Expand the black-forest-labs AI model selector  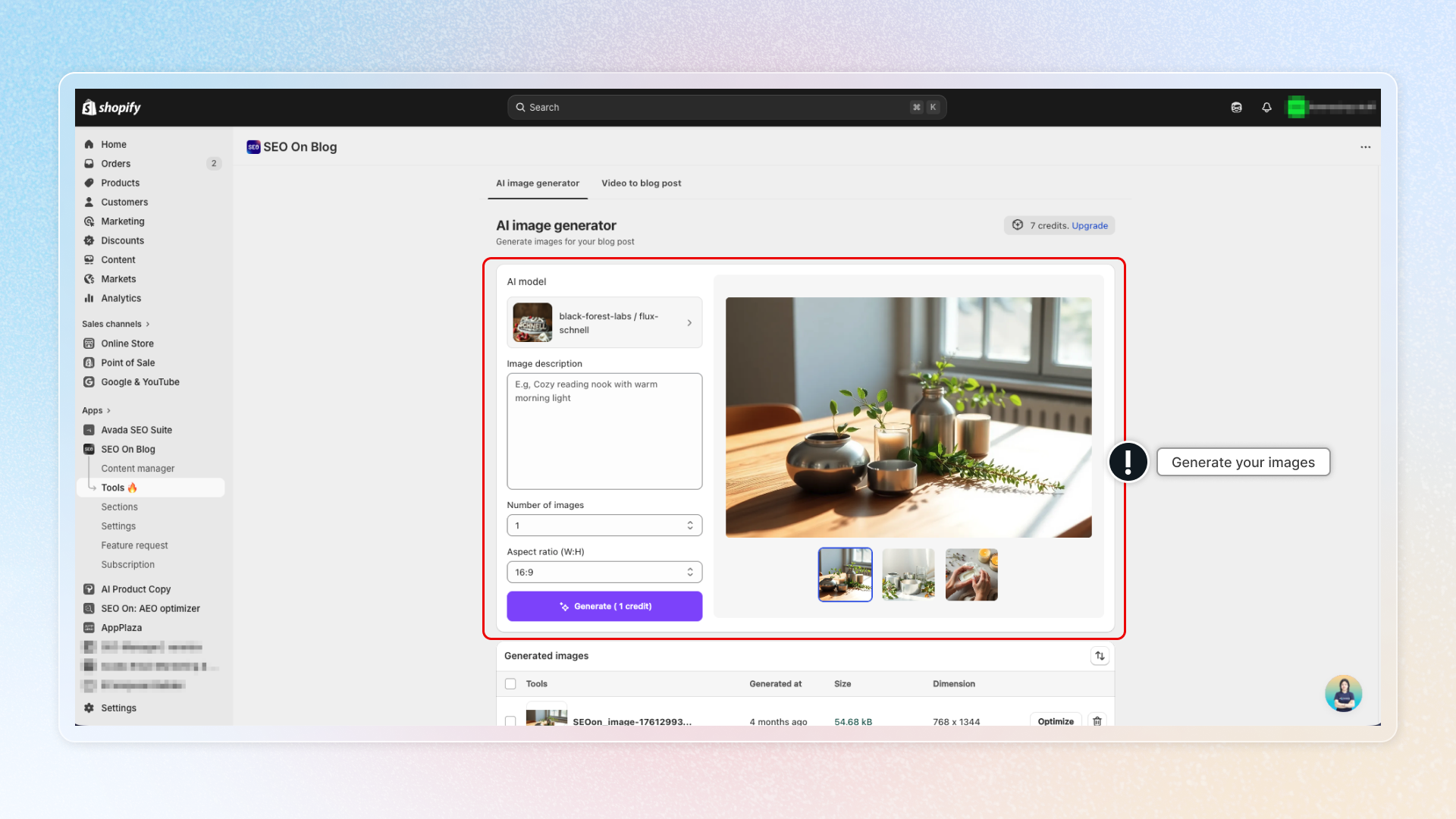coord(604,323)
